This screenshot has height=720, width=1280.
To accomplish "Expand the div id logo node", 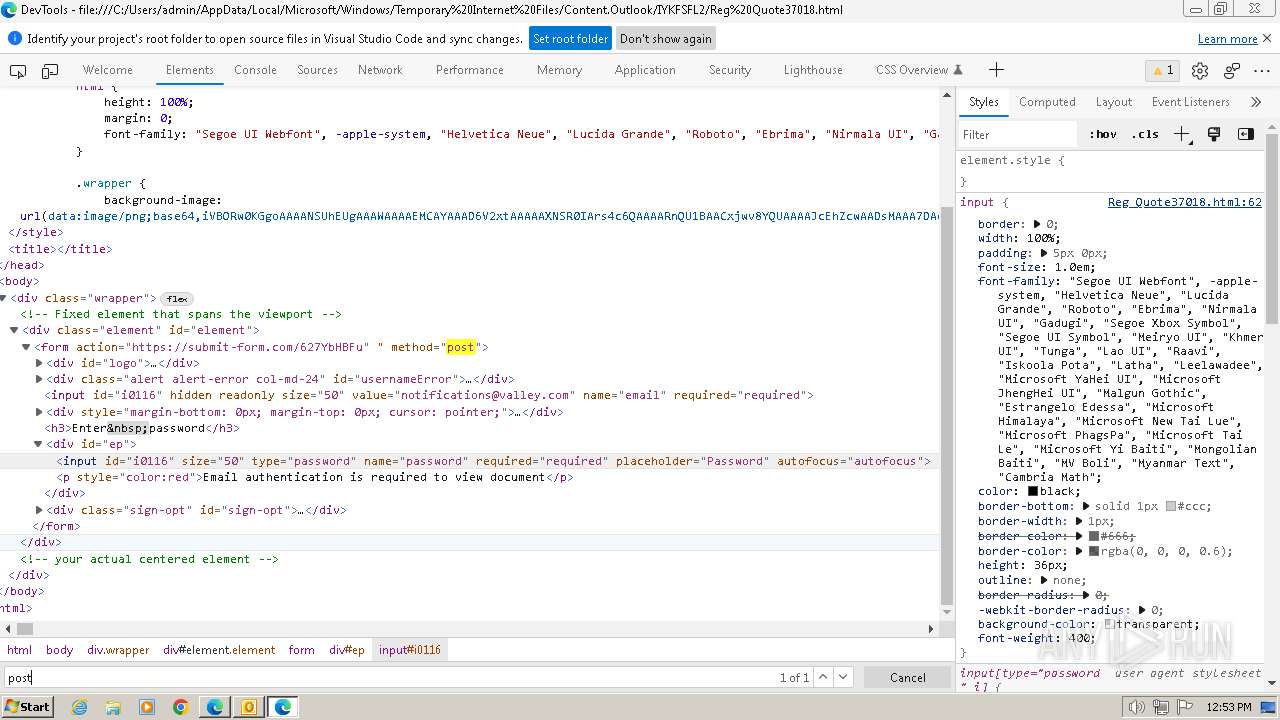I will (39, 363).
